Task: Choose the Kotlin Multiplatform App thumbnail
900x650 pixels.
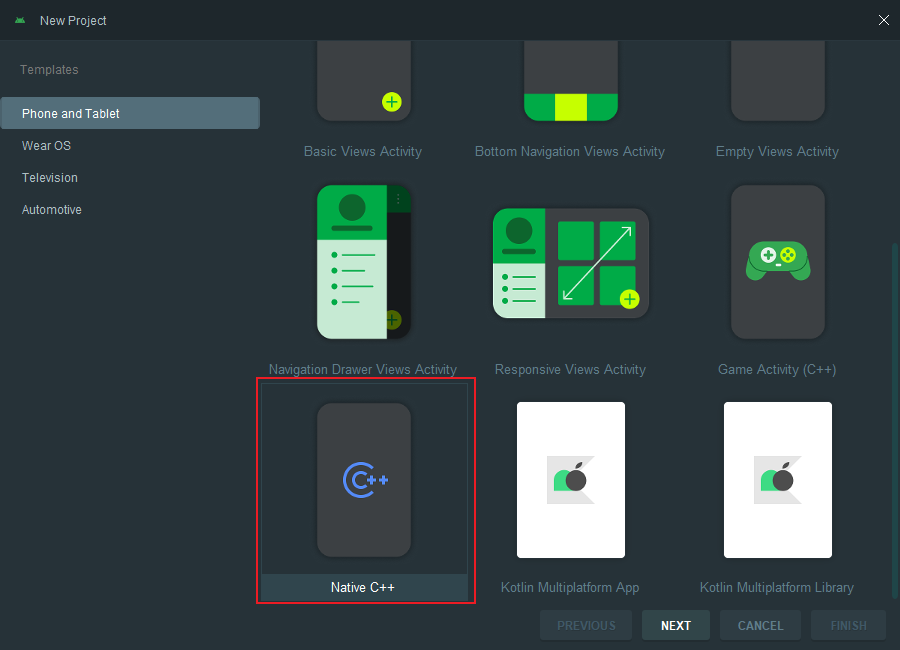Action: coord(571,480)
